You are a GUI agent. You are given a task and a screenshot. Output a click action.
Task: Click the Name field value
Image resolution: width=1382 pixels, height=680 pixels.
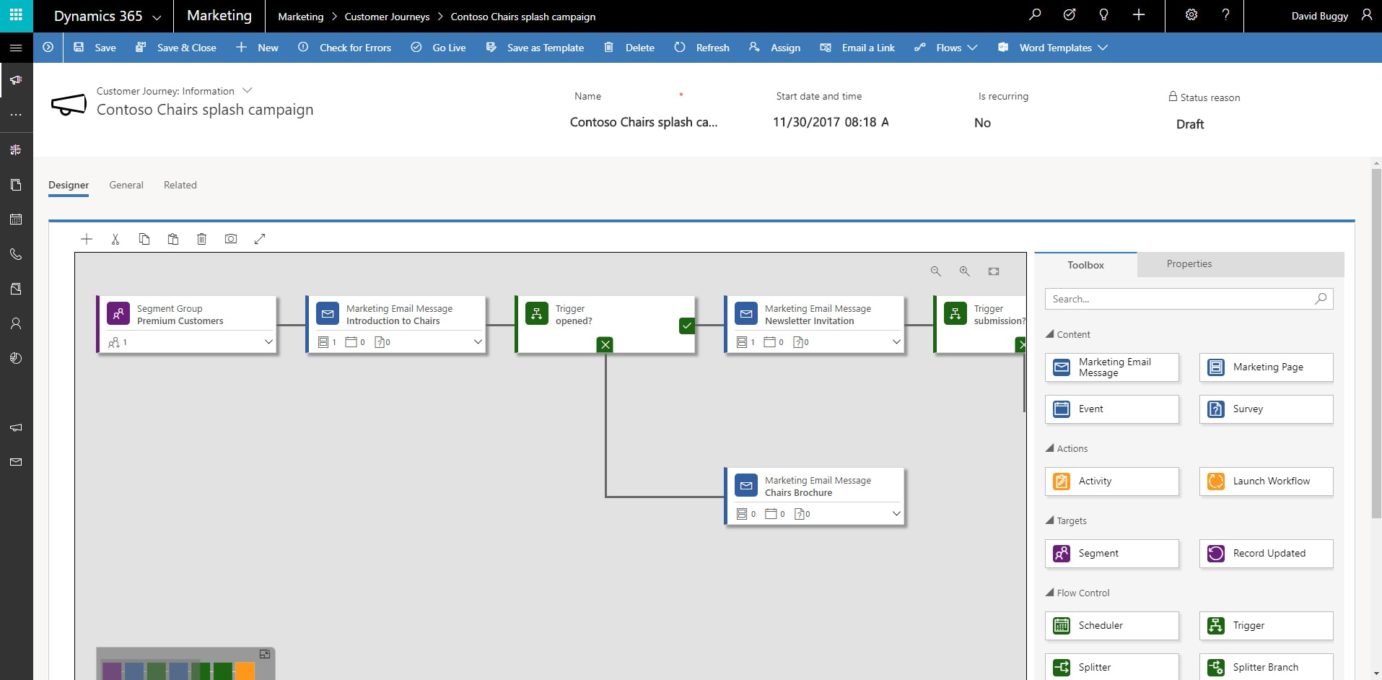(643, 122)
